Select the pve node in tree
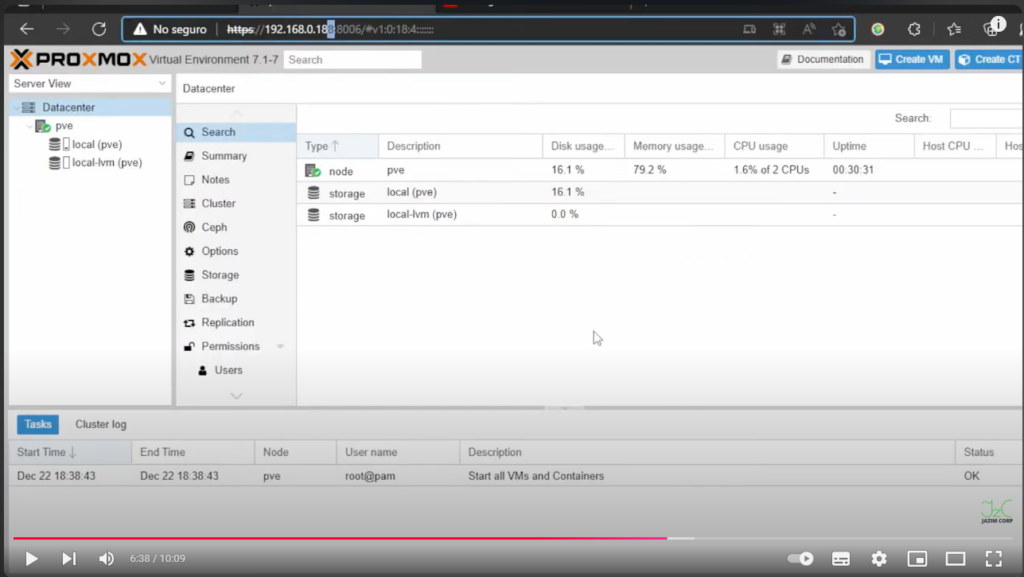 64,126
